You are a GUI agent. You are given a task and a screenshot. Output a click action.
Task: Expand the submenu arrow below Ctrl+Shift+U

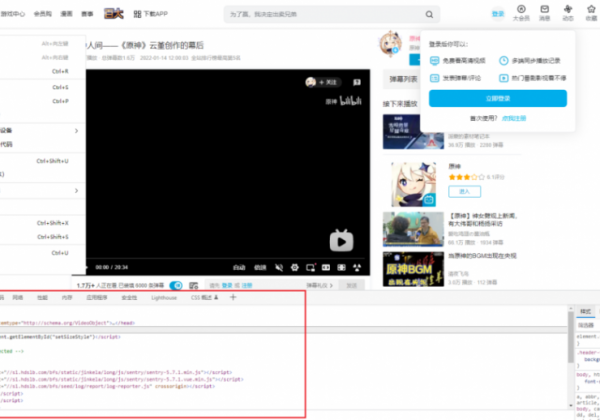click(x=76, y=190)
